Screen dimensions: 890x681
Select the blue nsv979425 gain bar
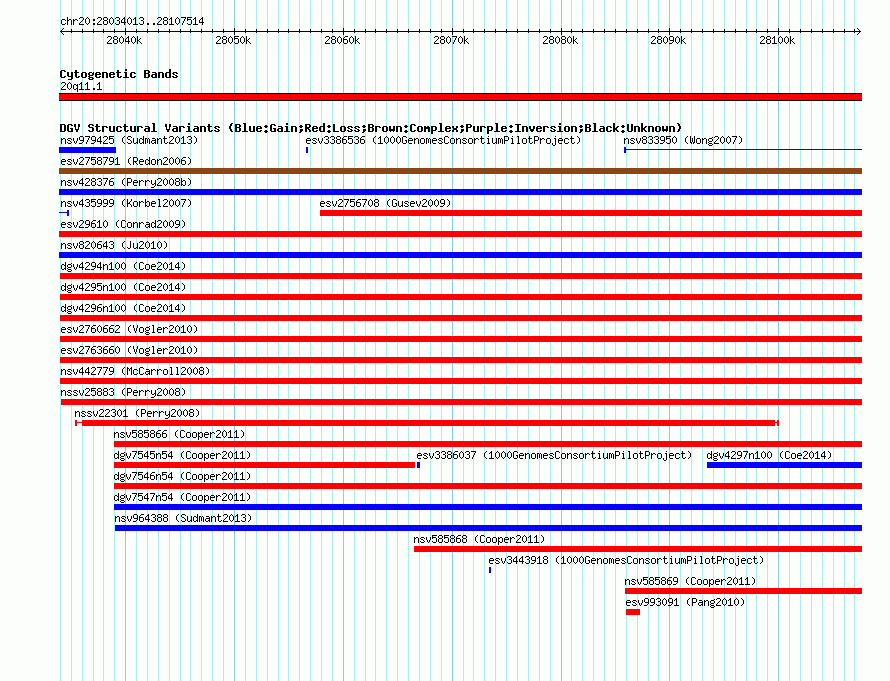point(87,150)
